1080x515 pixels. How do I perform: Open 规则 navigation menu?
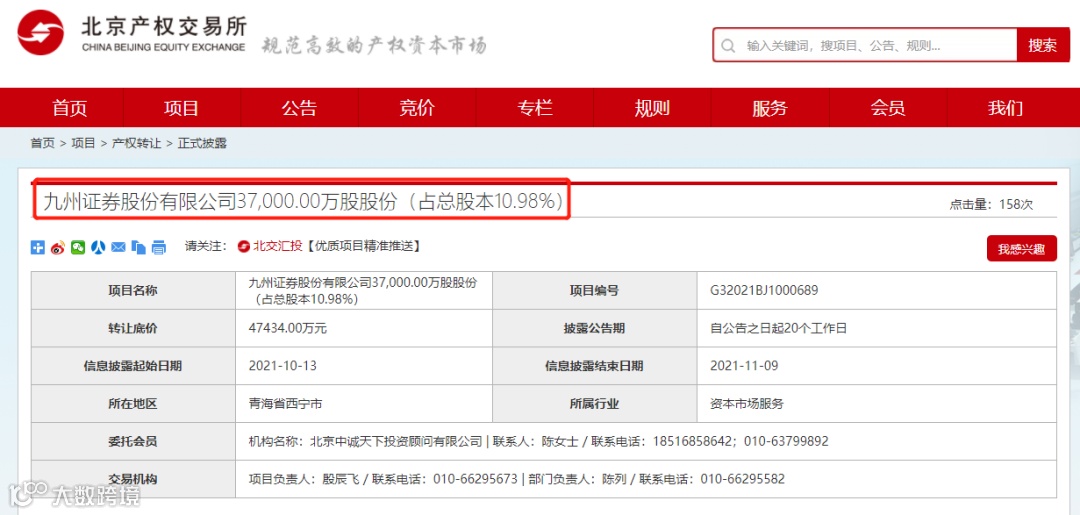(652, 108)
